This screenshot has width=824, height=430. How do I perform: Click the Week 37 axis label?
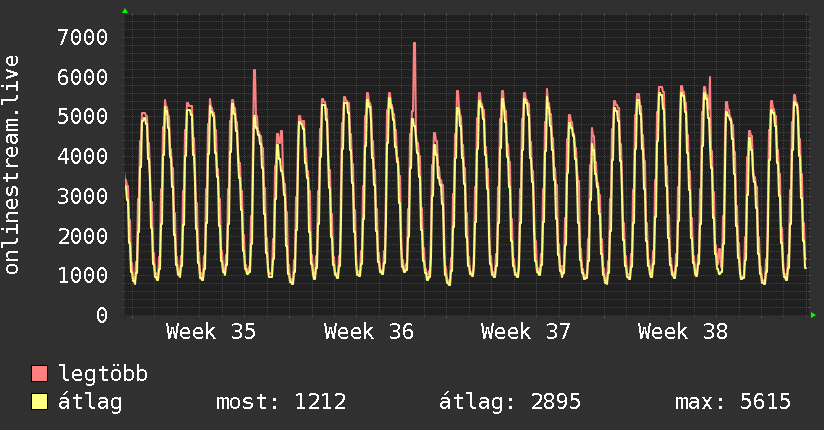click(x=526, y=332)
